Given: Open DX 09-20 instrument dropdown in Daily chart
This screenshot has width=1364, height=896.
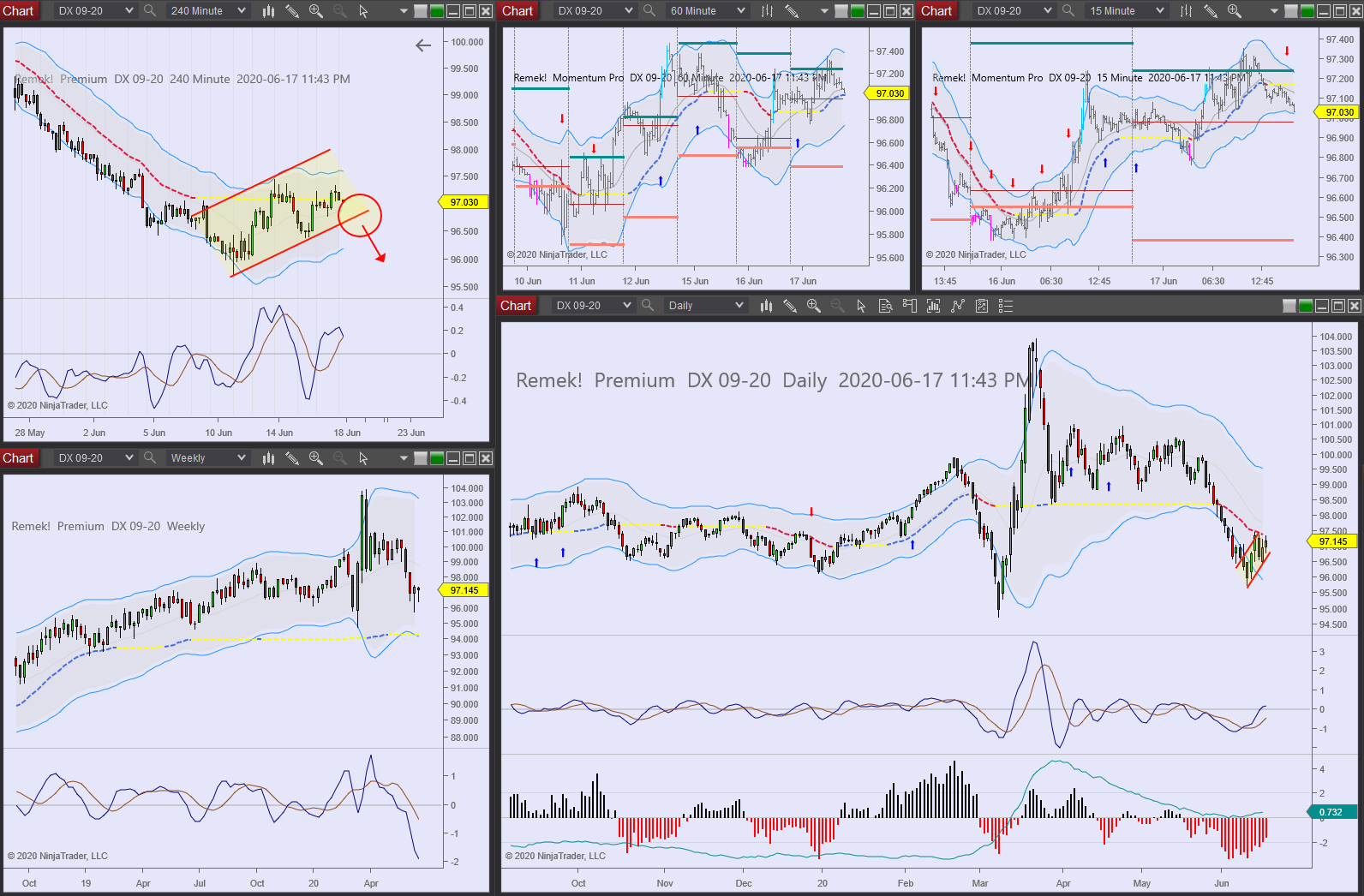Looking at the screenshot, I should (x=593, y=306).
